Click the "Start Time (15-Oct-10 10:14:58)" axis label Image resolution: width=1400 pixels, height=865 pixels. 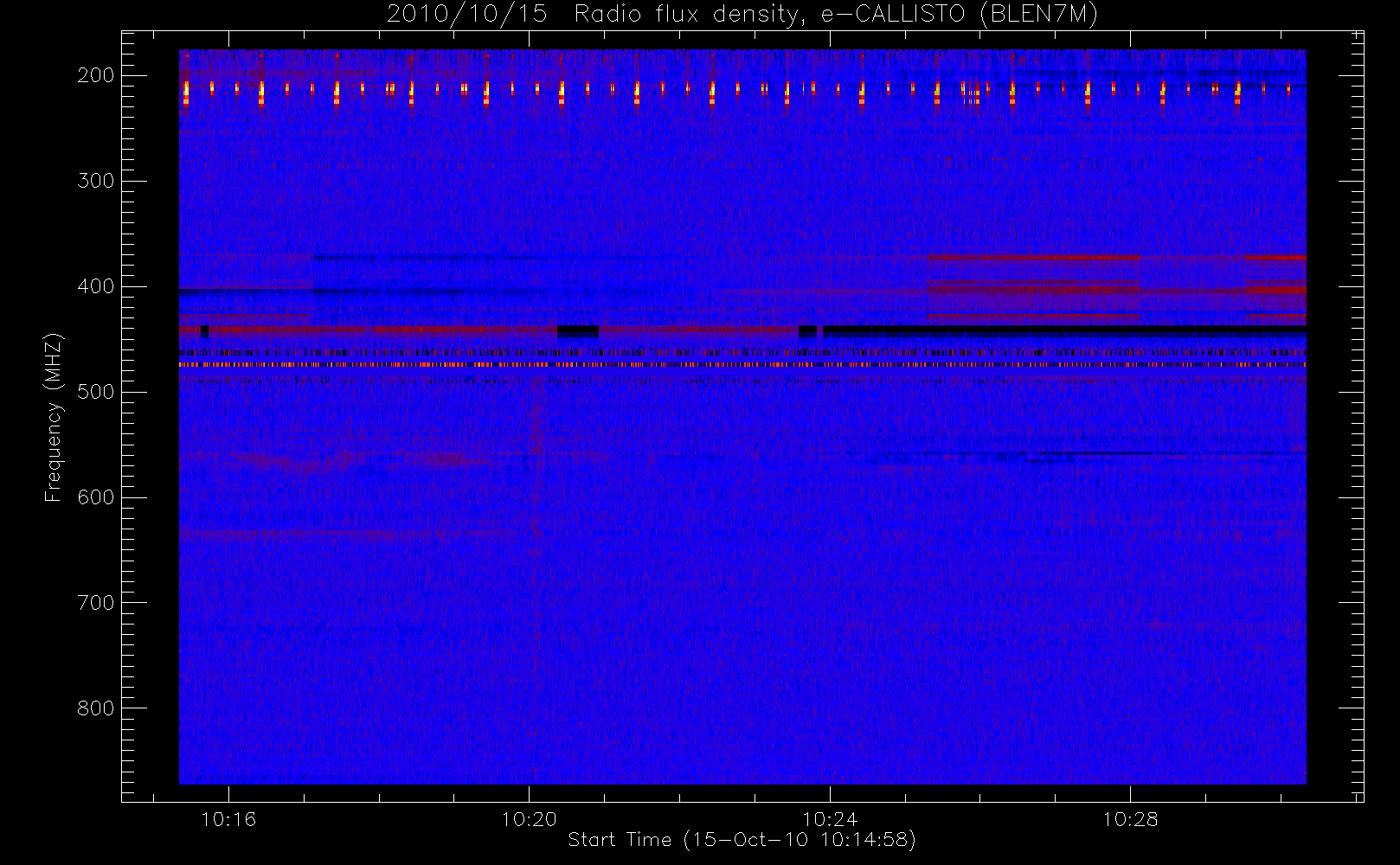(x=742, y=840)
